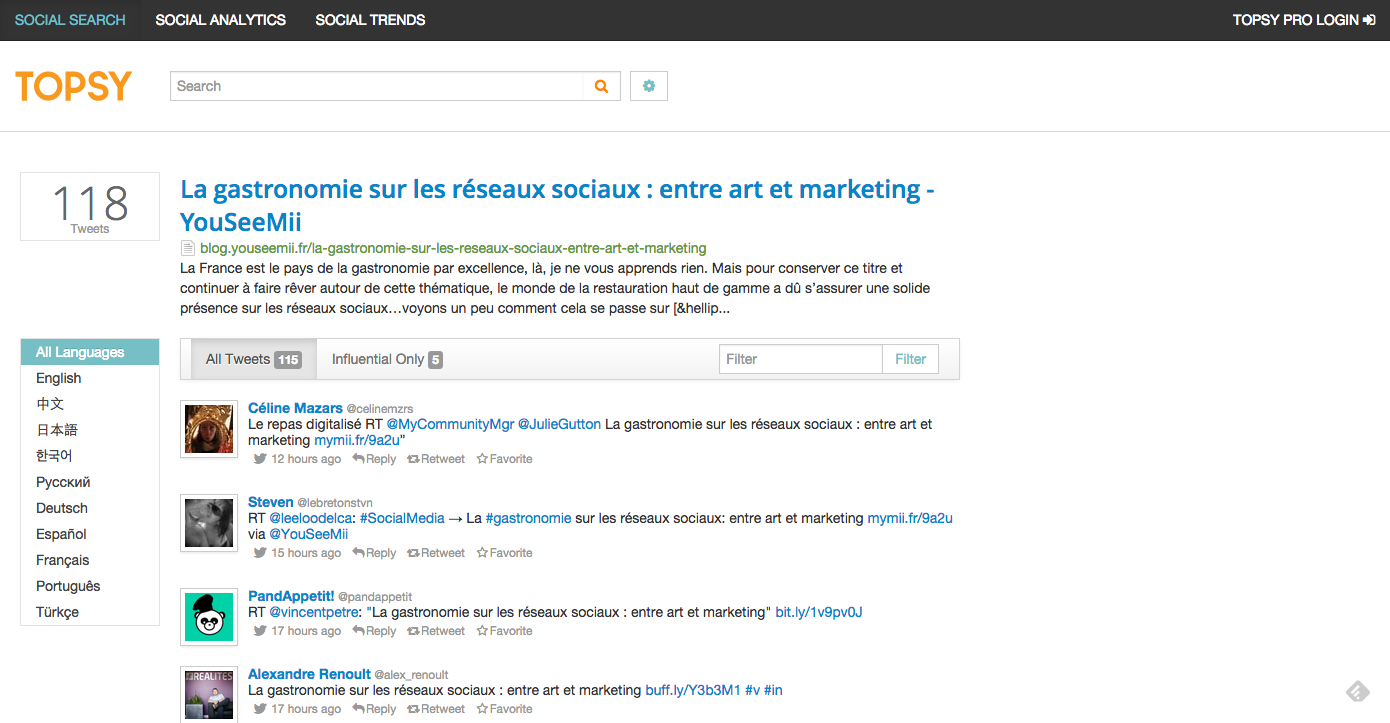The width and height of the screenshot is (1390, 723).
Task: Click the orange search magnifier icon
Action: point(601,86)
